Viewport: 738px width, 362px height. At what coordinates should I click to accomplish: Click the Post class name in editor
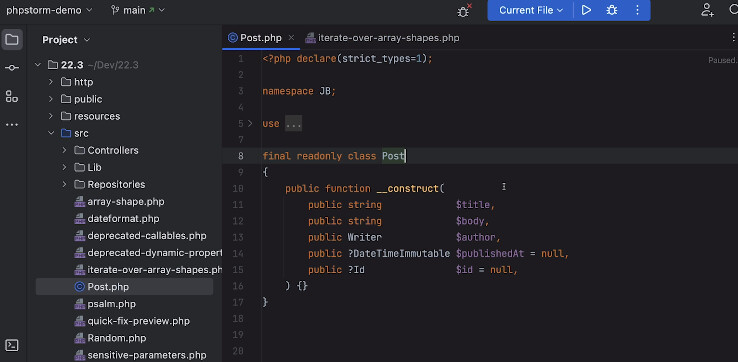(393, 156)
